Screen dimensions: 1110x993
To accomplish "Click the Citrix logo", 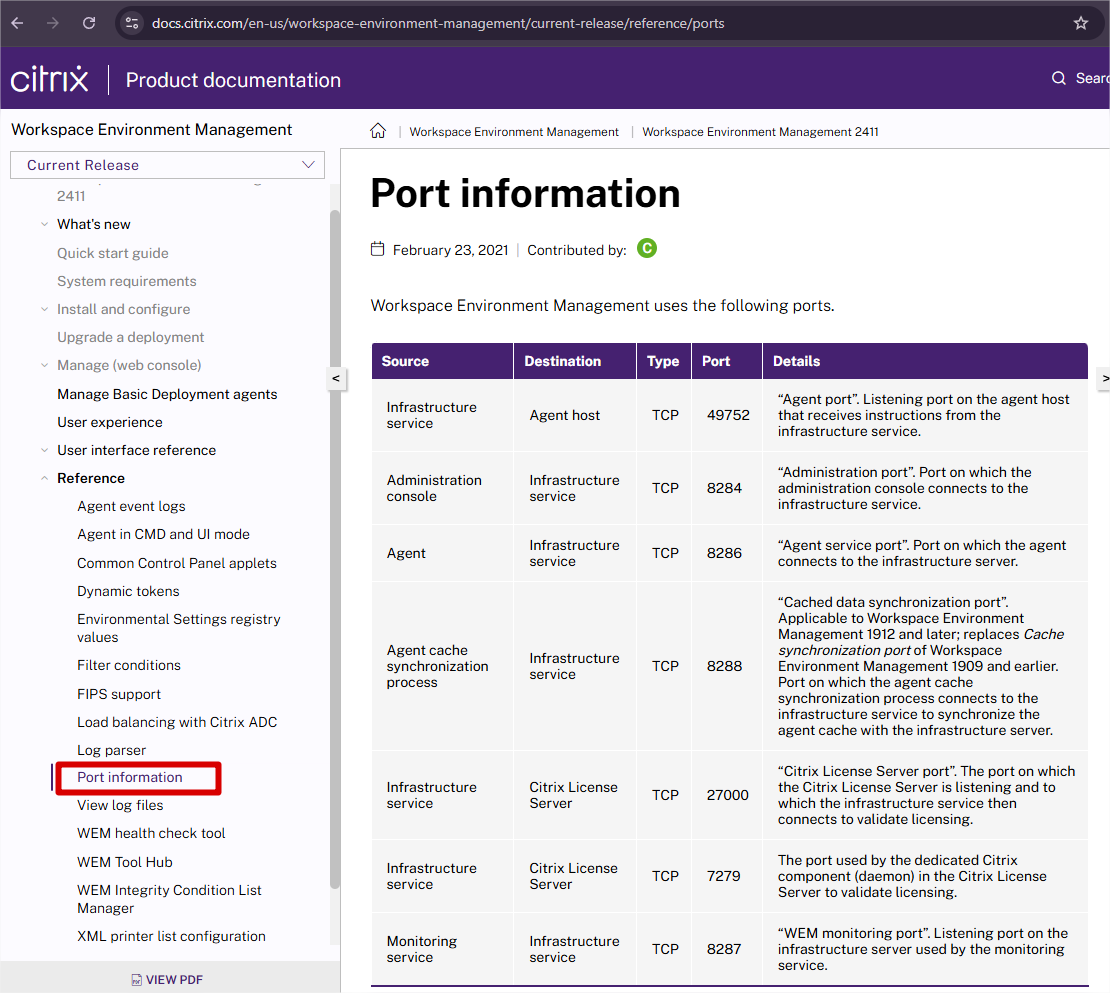I will tap(50, 79).
